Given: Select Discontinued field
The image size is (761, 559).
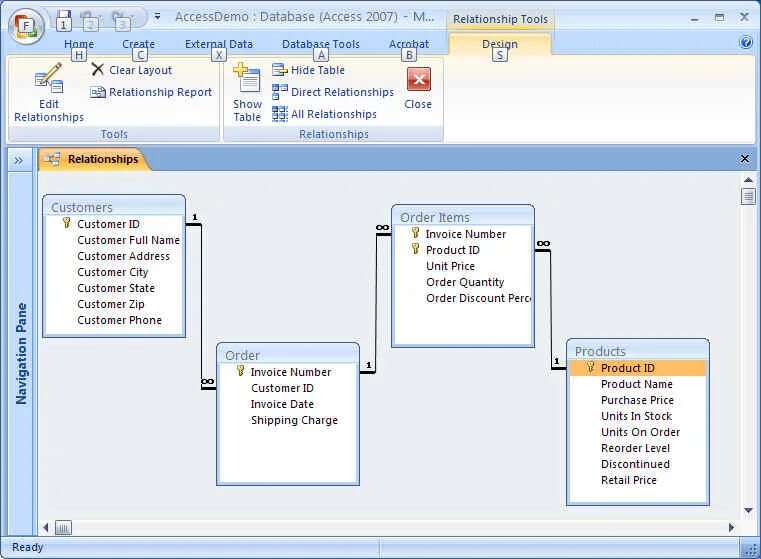Looking at the screenshot, I should [x=638, y=463].
